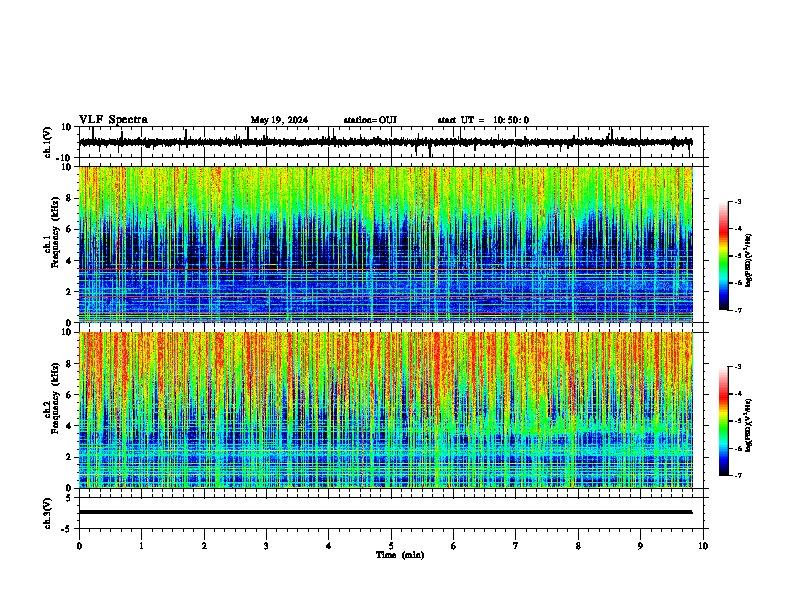Viewport: 792px width, 612px height.
Task: Click the "3" tick on the Time axis
Action: click(x=266, y=546)
